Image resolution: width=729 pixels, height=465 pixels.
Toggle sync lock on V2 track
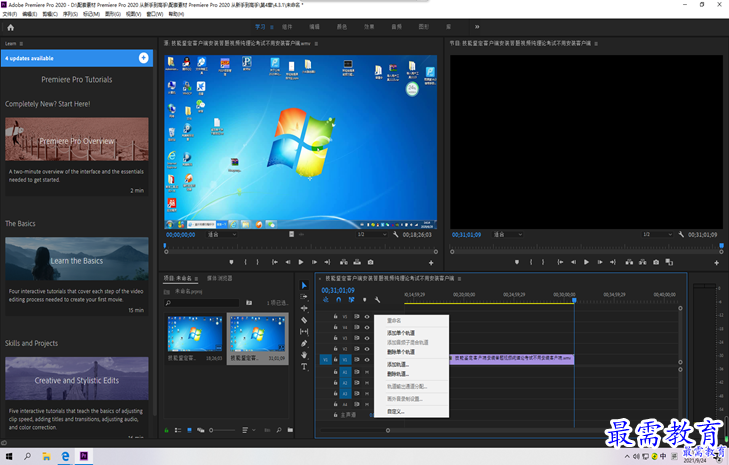[357, 349]
